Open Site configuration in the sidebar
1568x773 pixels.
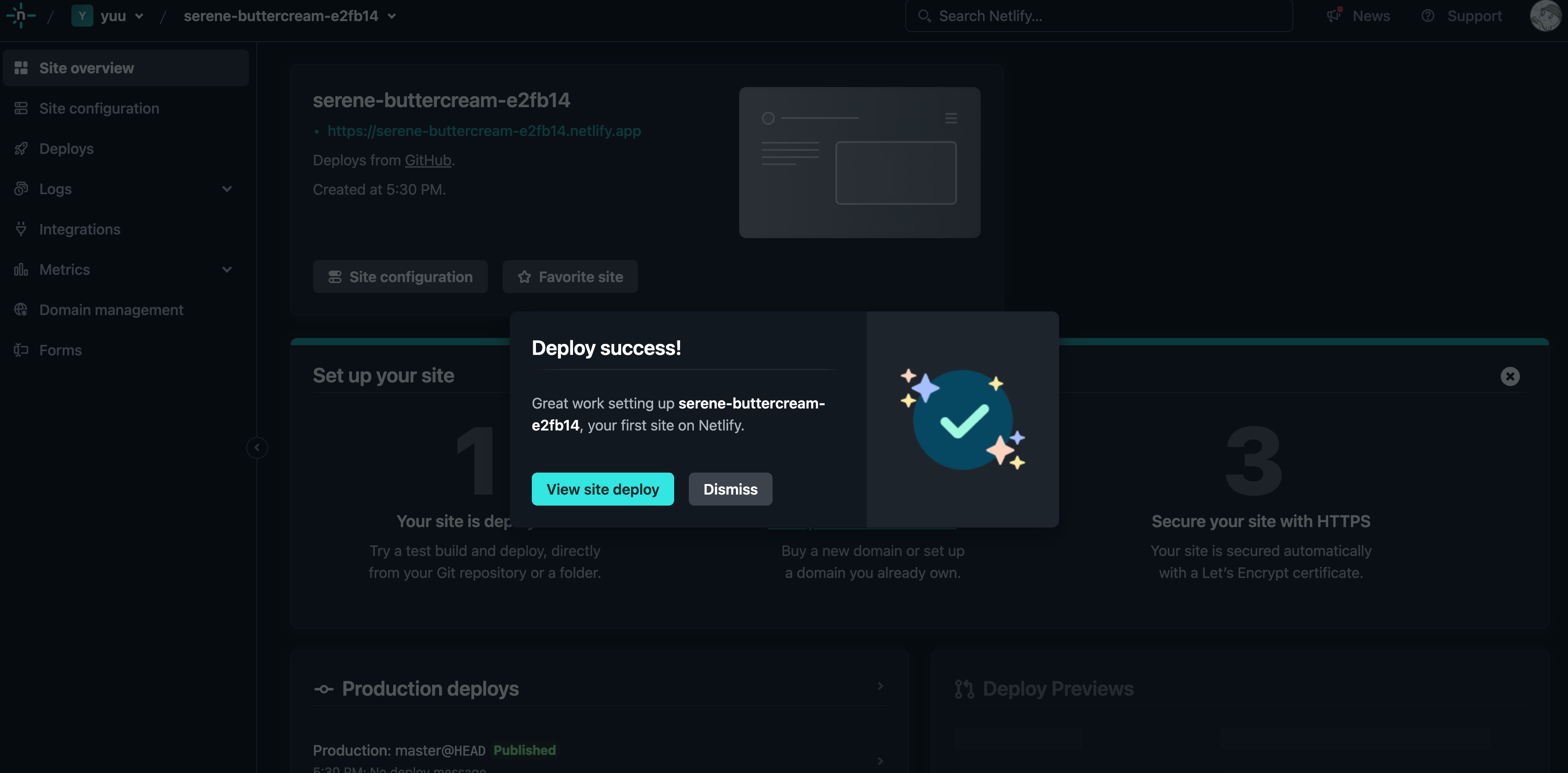[126, 108]
